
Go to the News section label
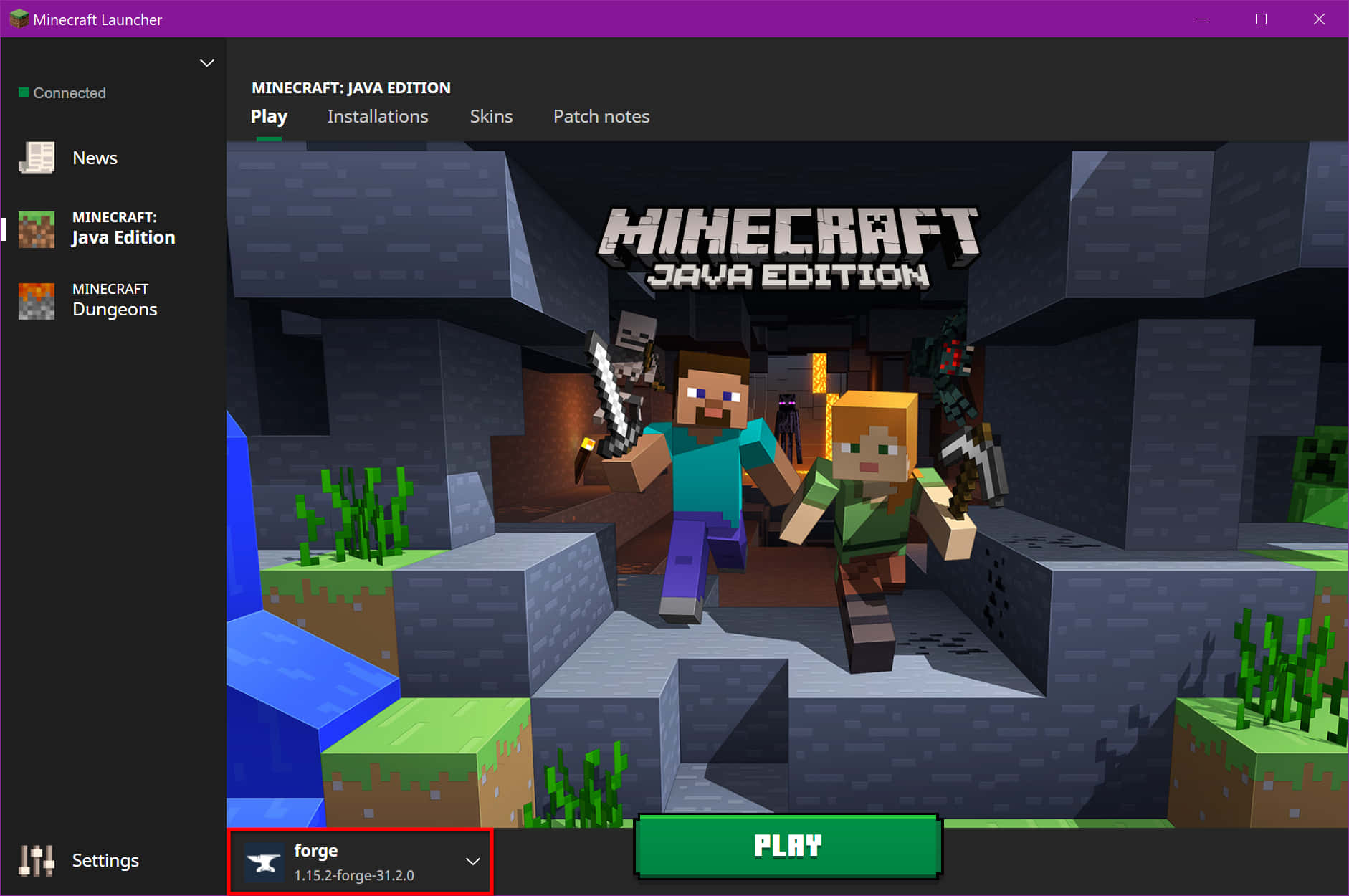[95, 158]
